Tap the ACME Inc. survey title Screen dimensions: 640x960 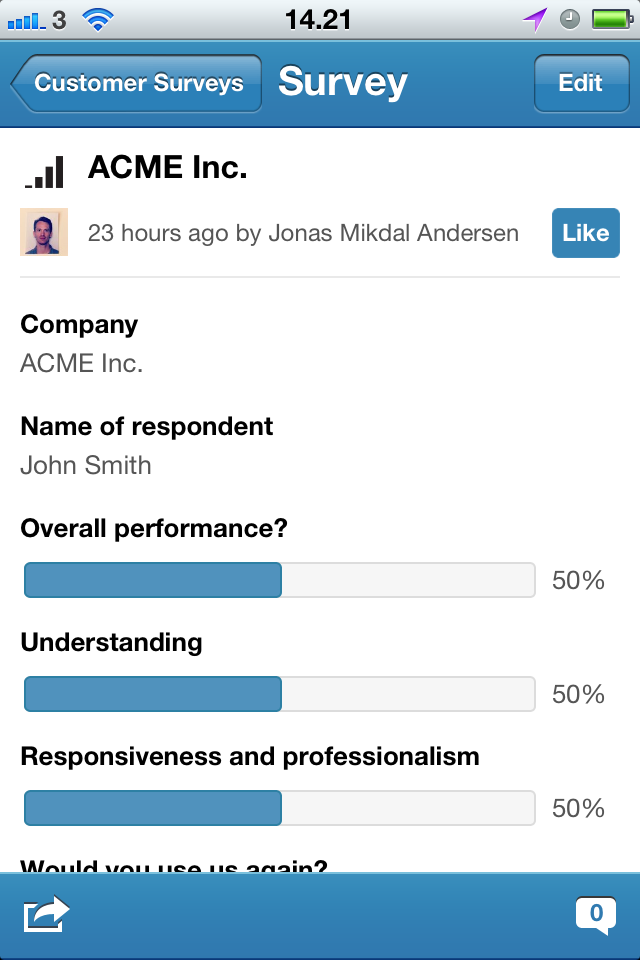coord(167,168)
